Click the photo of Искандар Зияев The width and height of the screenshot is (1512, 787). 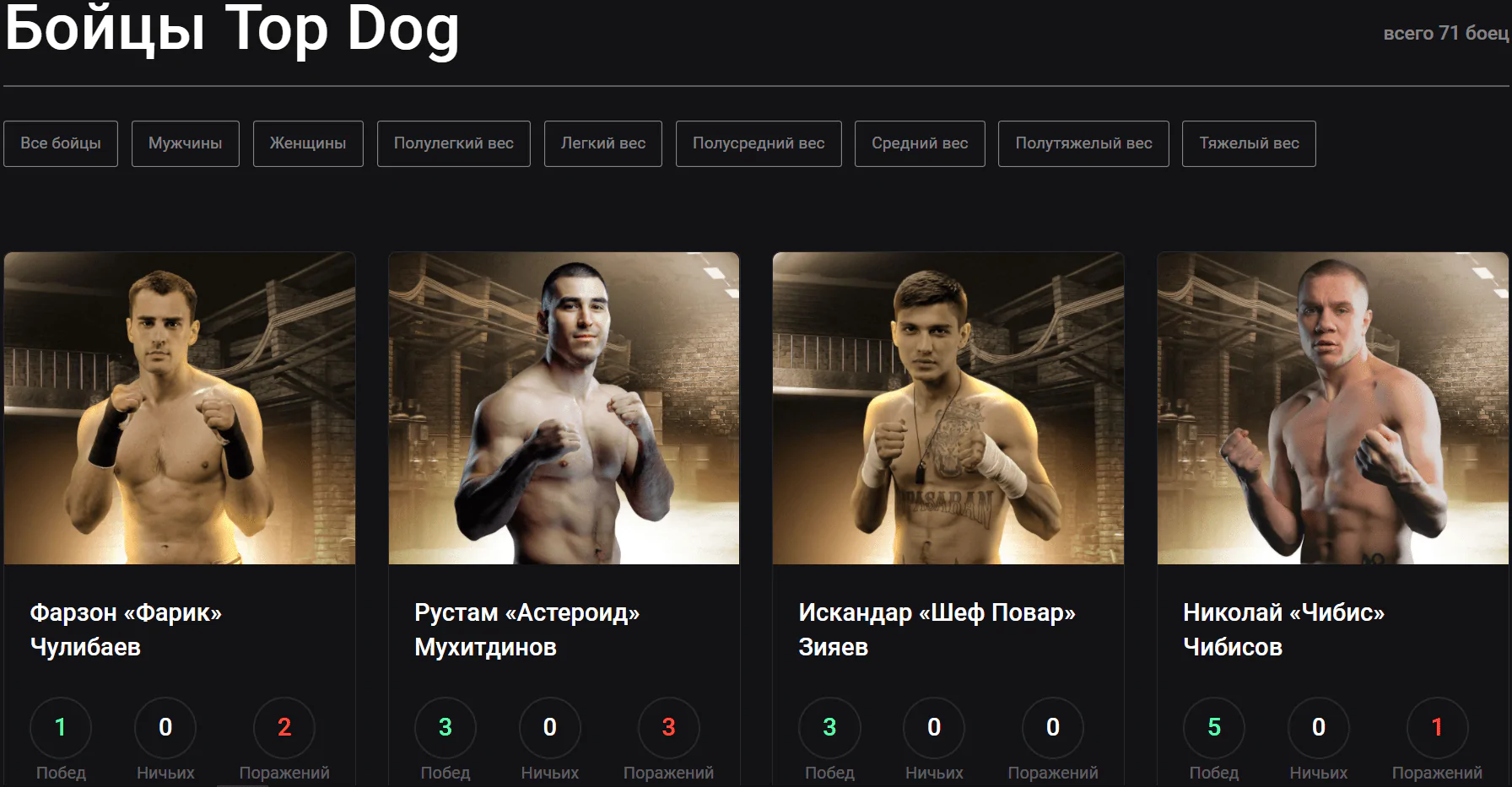point(948,409)
